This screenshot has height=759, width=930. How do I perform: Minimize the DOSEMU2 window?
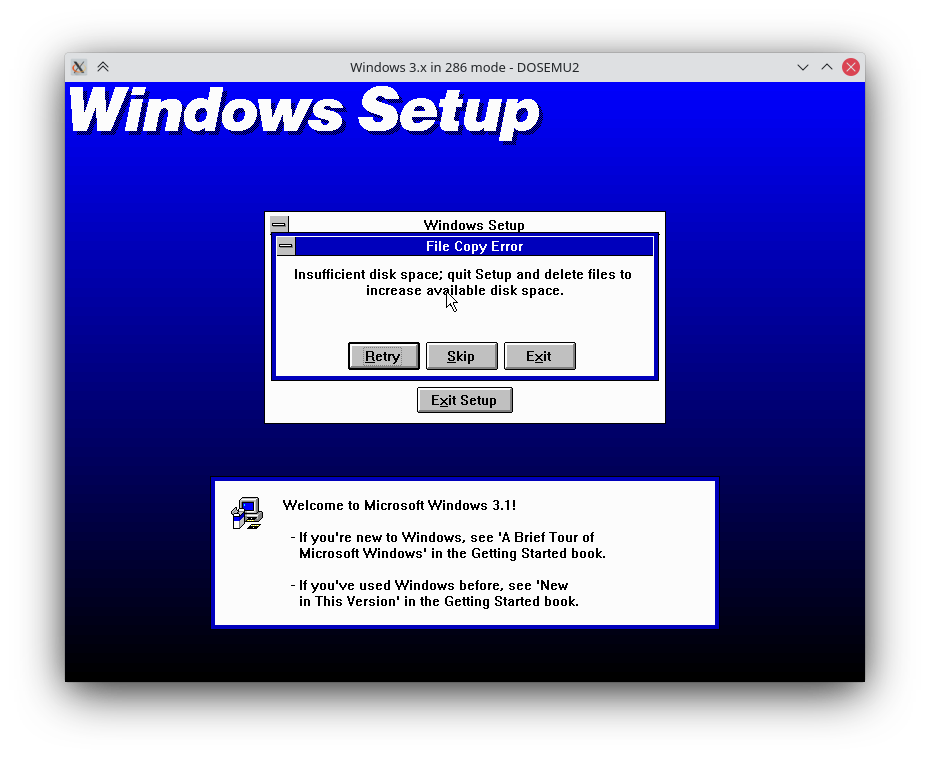click(x=802, y=67)
